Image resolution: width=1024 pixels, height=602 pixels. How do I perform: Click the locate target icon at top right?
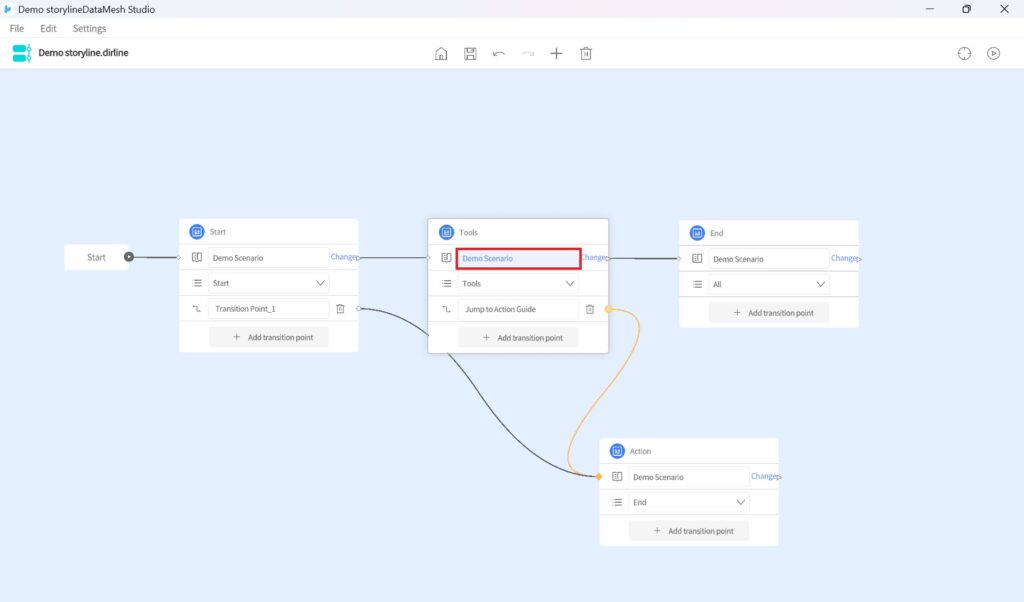(964, 53)
